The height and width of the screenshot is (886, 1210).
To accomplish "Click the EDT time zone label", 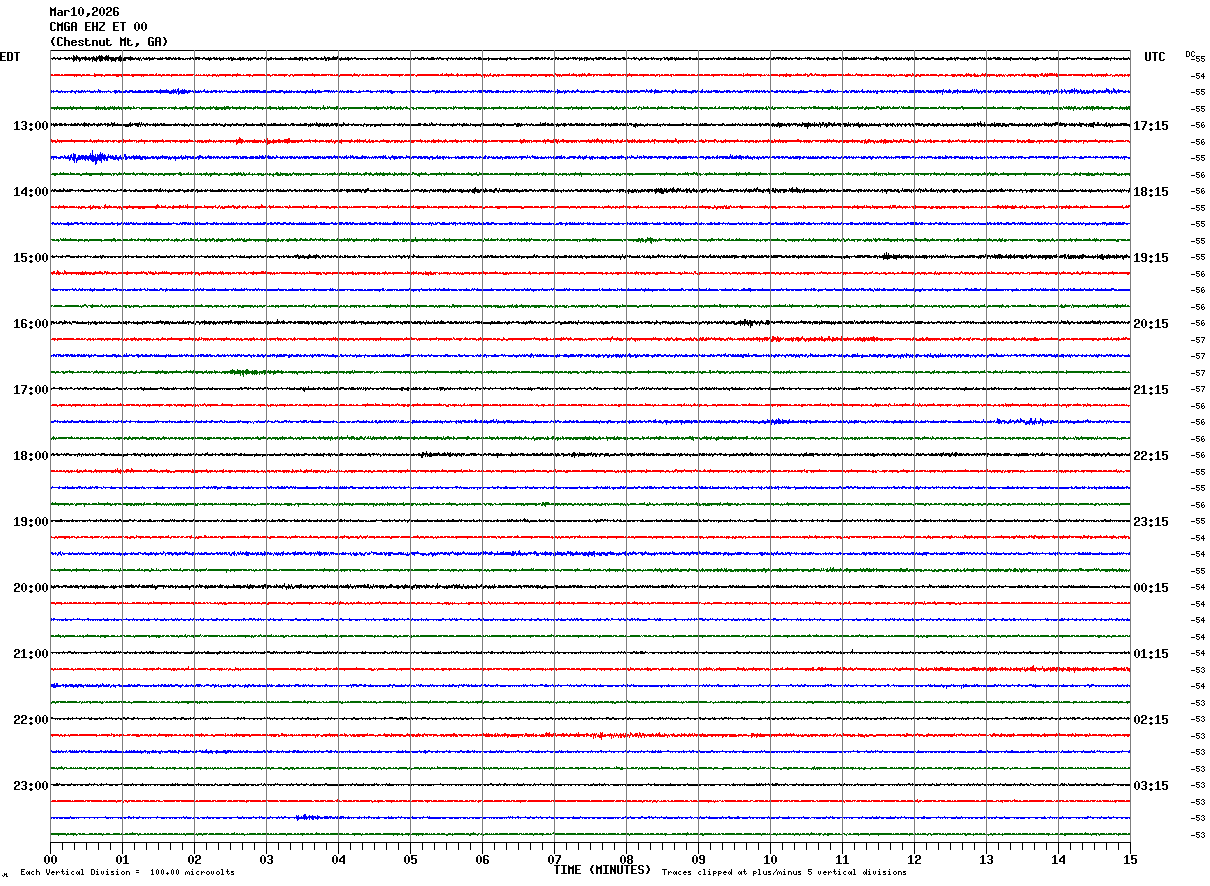I will (x=9, y=57).
